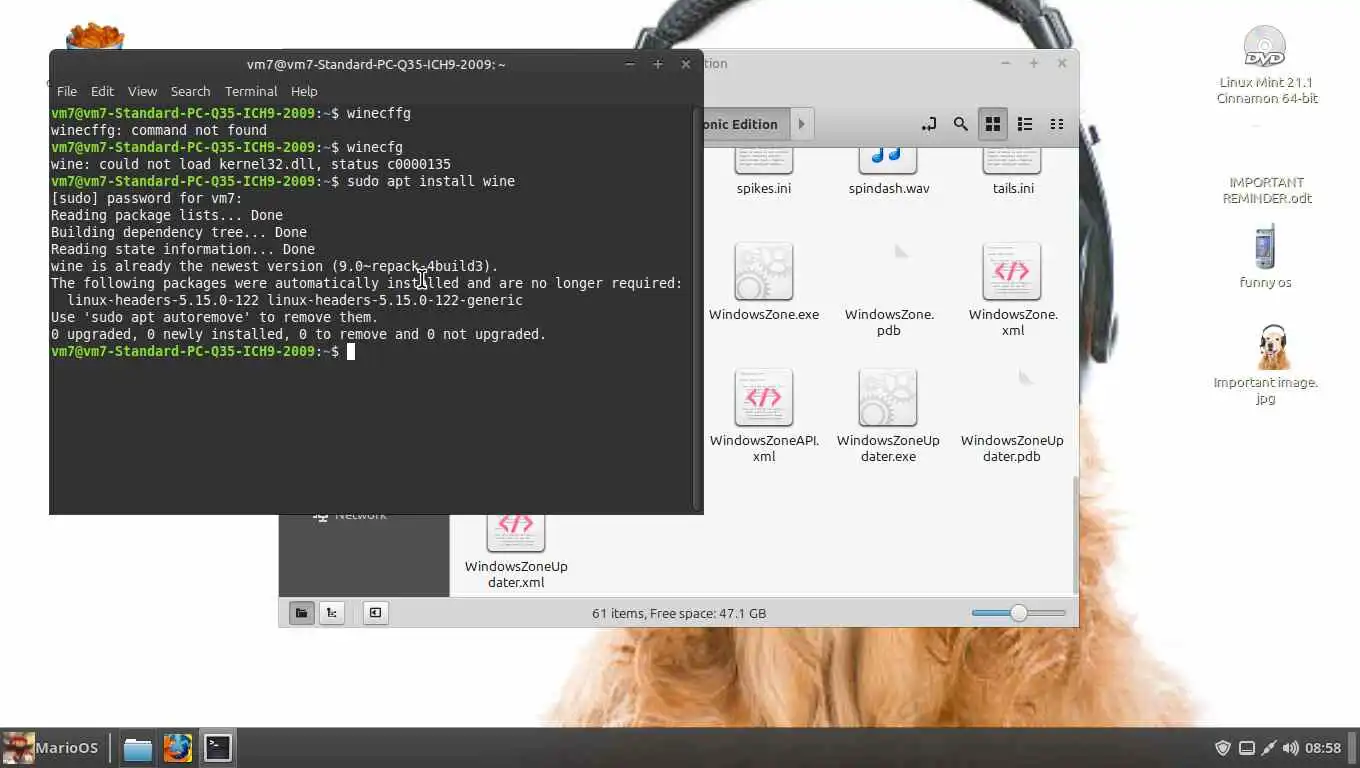Open the Files launcher on the taskbar
The image size is (1360, 768).
(x=138, y=748)
